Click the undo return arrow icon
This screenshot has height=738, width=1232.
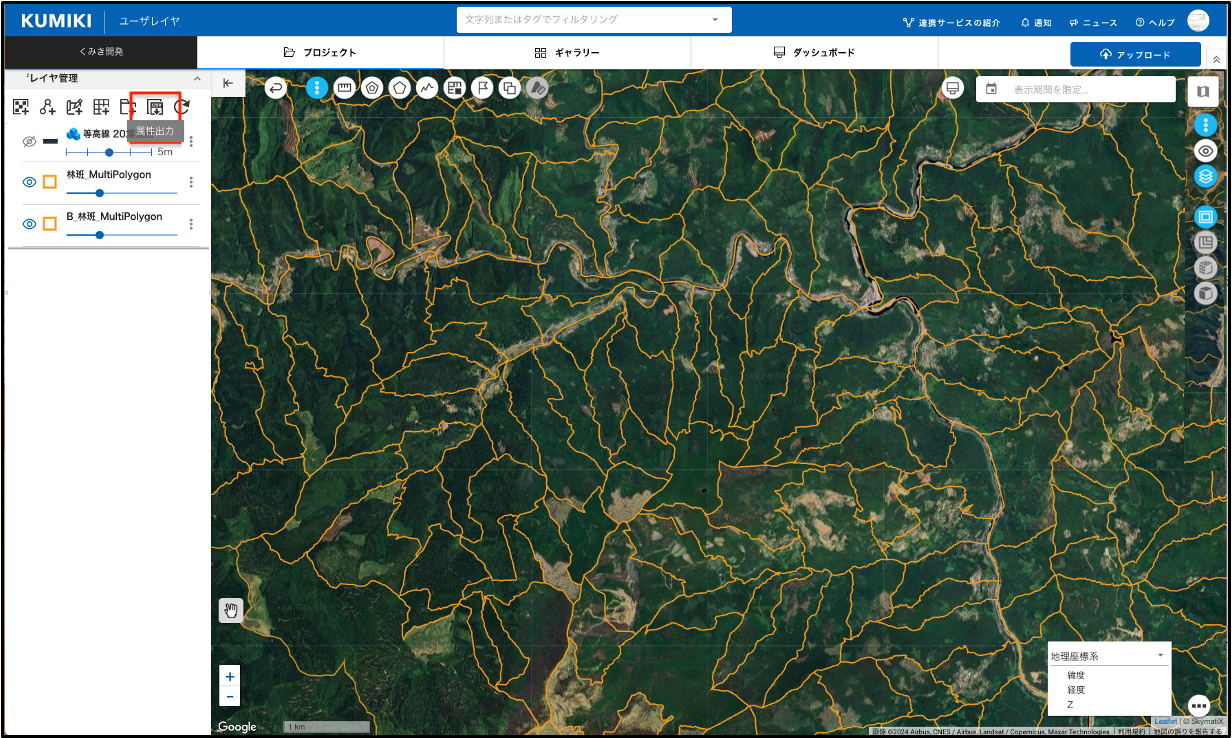[x=276, y=88]
